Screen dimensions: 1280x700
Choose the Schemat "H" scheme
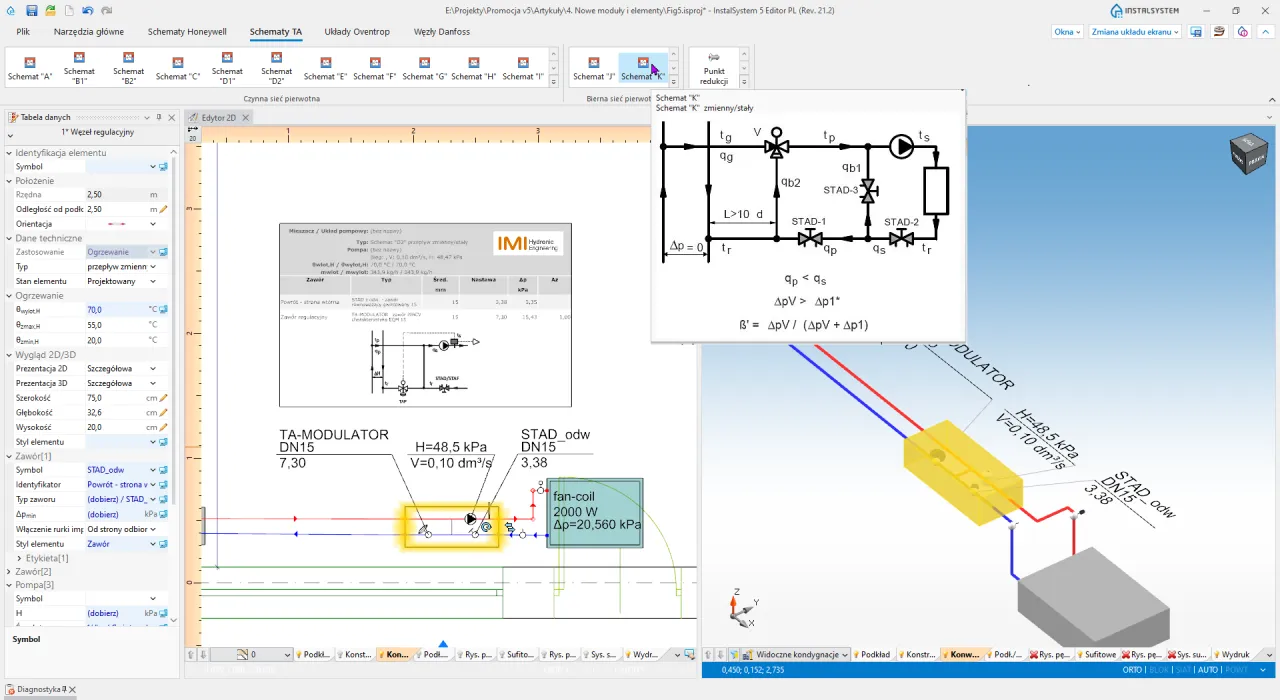tap(474, 68)
